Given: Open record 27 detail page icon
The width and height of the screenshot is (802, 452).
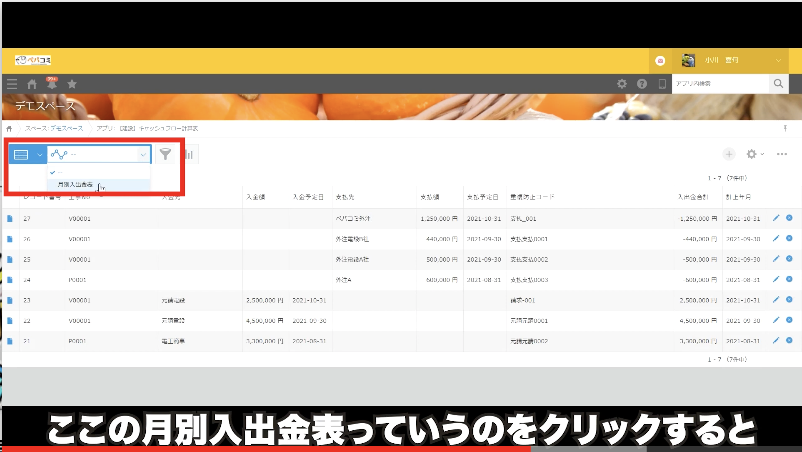Looking at the screenshot, I should pos(11,218).
